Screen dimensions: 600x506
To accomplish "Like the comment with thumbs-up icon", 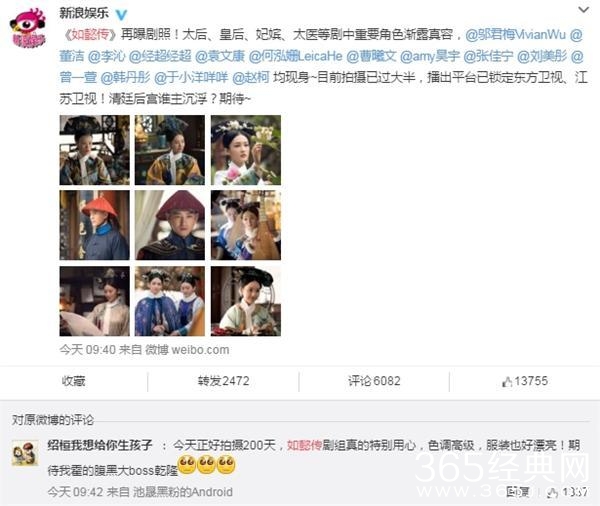I will tap(567, 492).
